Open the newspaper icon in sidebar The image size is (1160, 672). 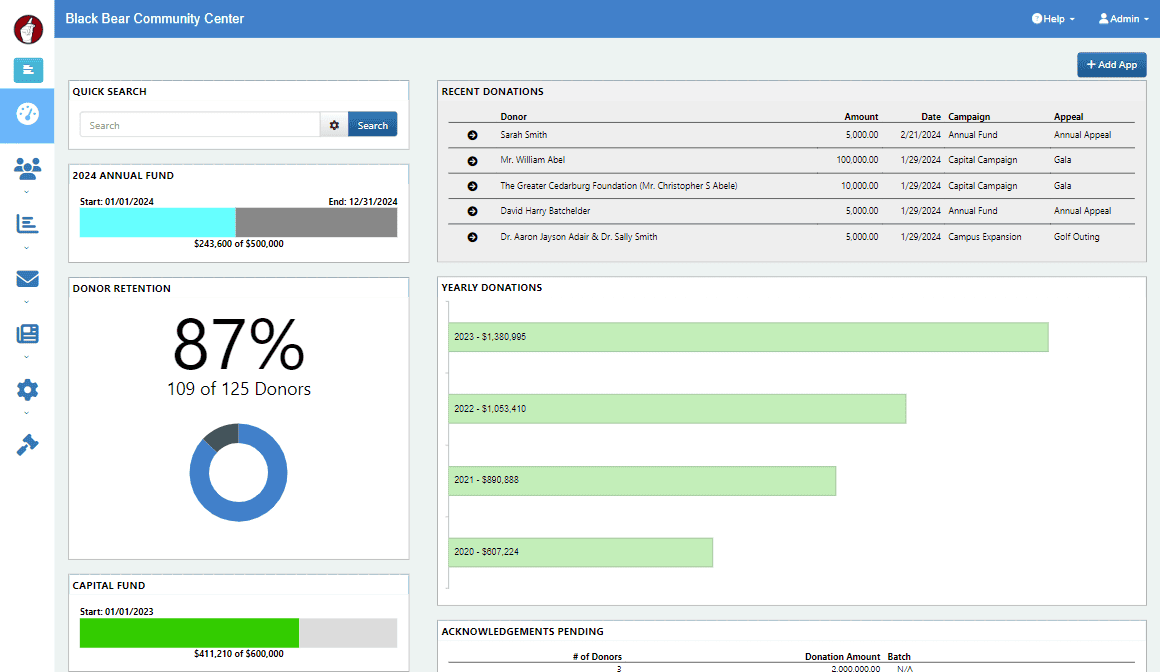click(x=27, y=334)
